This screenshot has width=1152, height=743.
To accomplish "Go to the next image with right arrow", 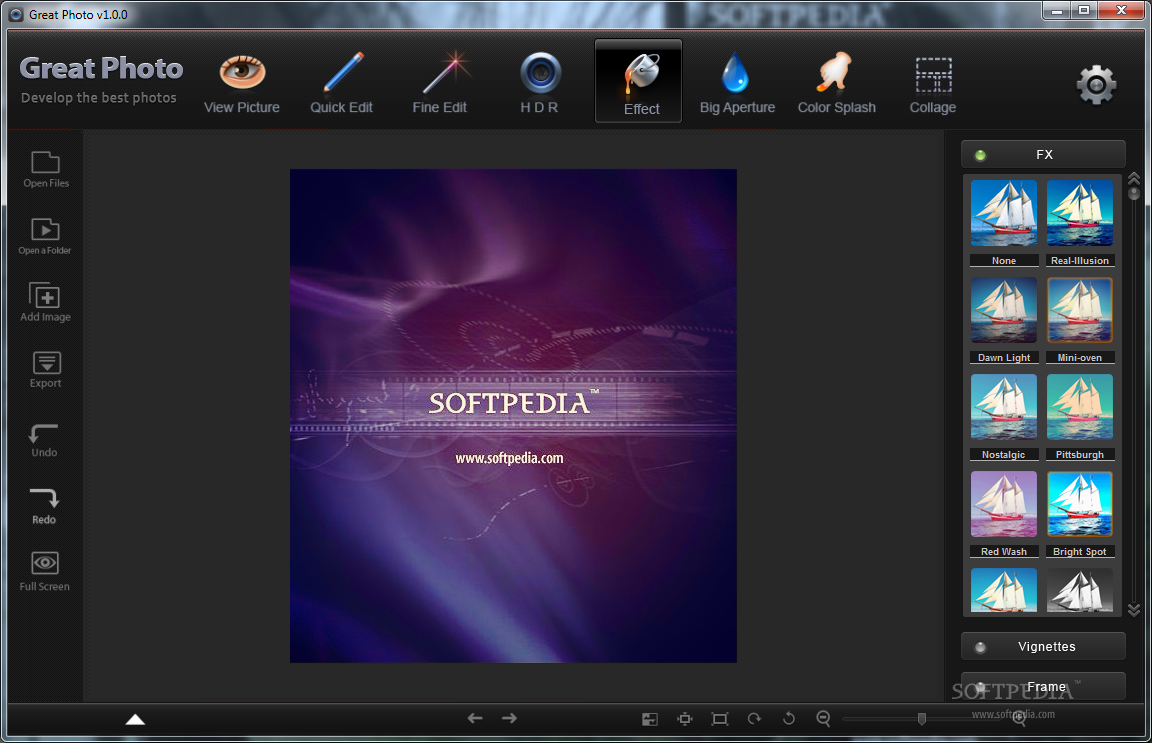I will click(509, 718).
